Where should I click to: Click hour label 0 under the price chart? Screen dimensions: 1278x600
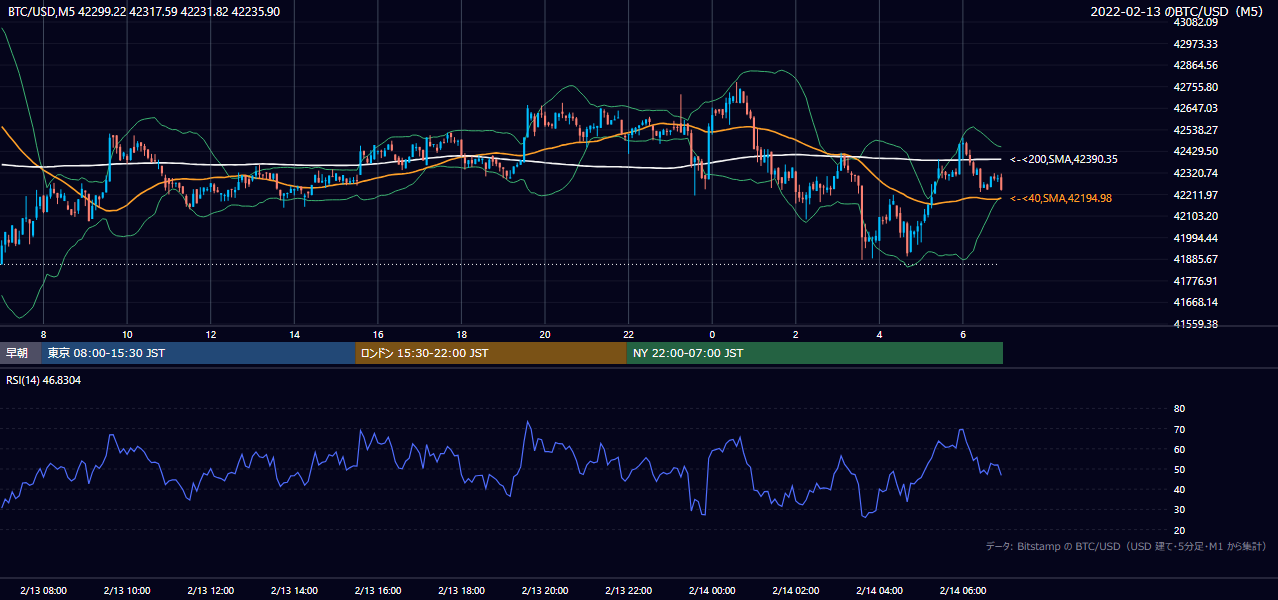pos(712,334)
